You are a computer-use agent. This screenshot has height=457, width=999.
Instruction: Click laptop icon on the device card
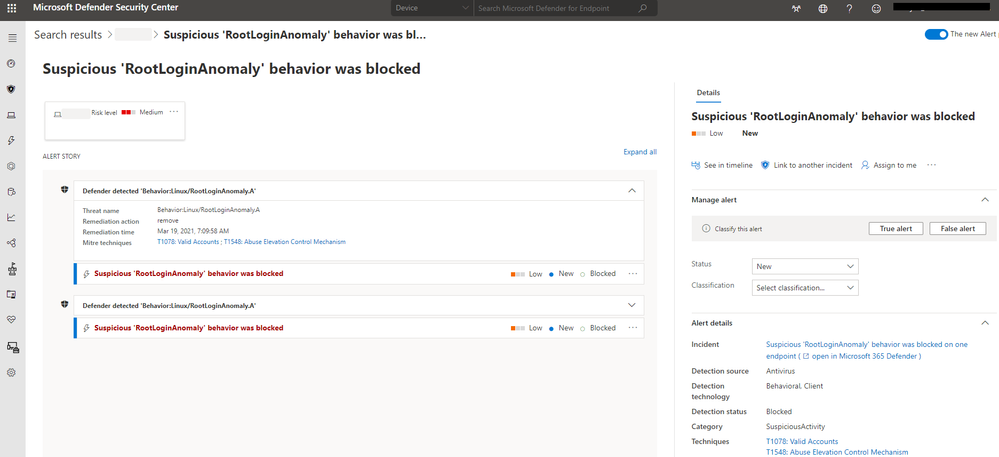click(57, 113)
